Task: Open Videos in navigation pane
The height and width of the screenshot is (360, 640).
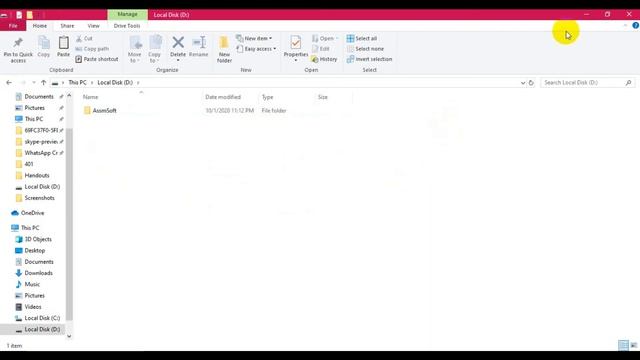Action: 33,307
